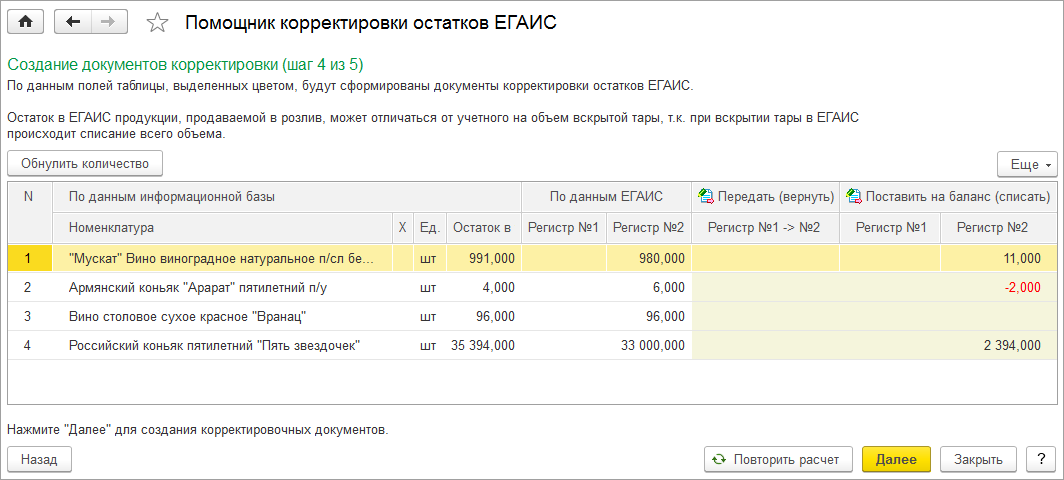The image size is (1064, 480).
Task: Select the 'Мускат' wine row
Action: 221,259
